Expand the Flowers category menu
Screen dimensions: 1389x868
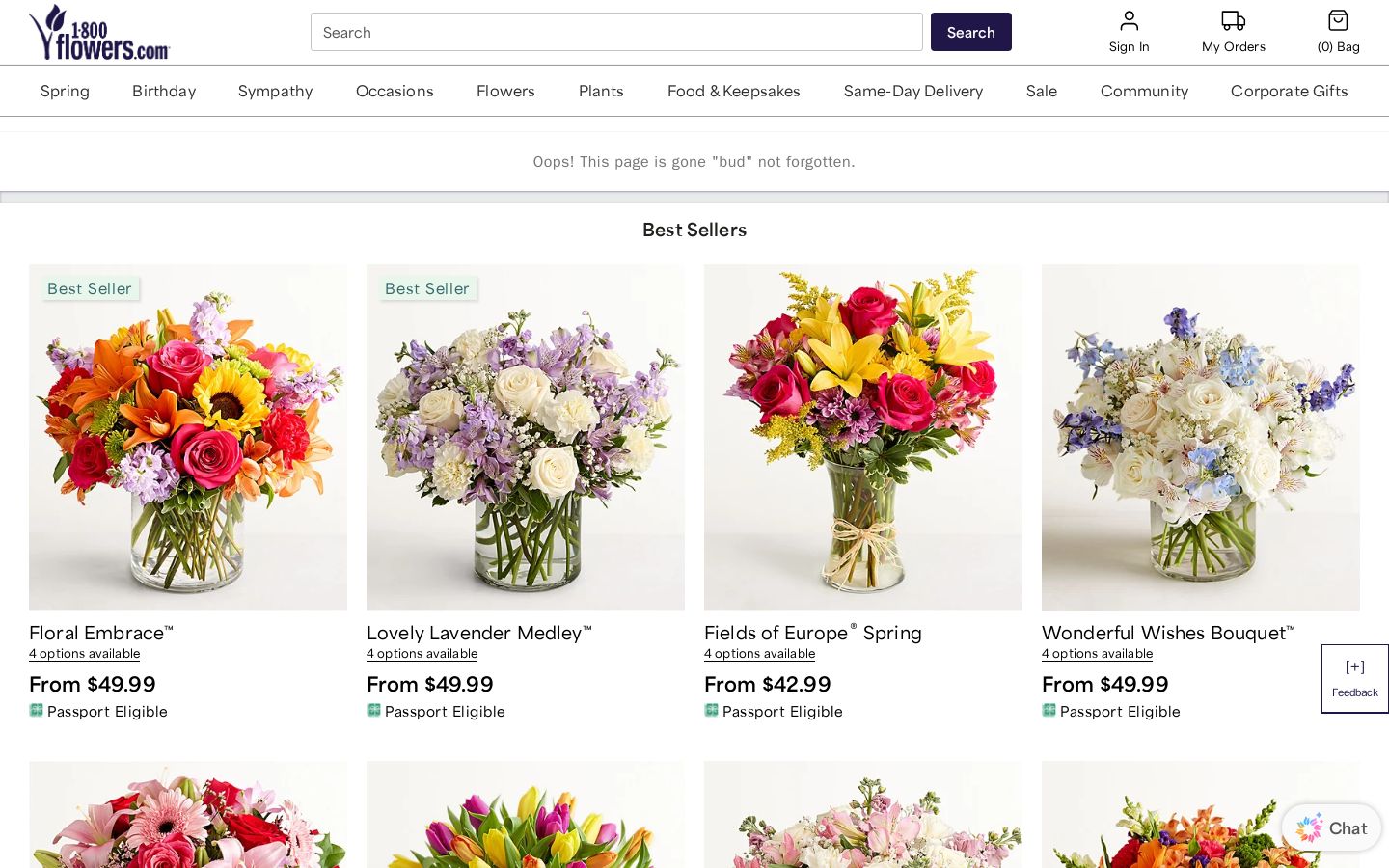[x=505, y=91]
